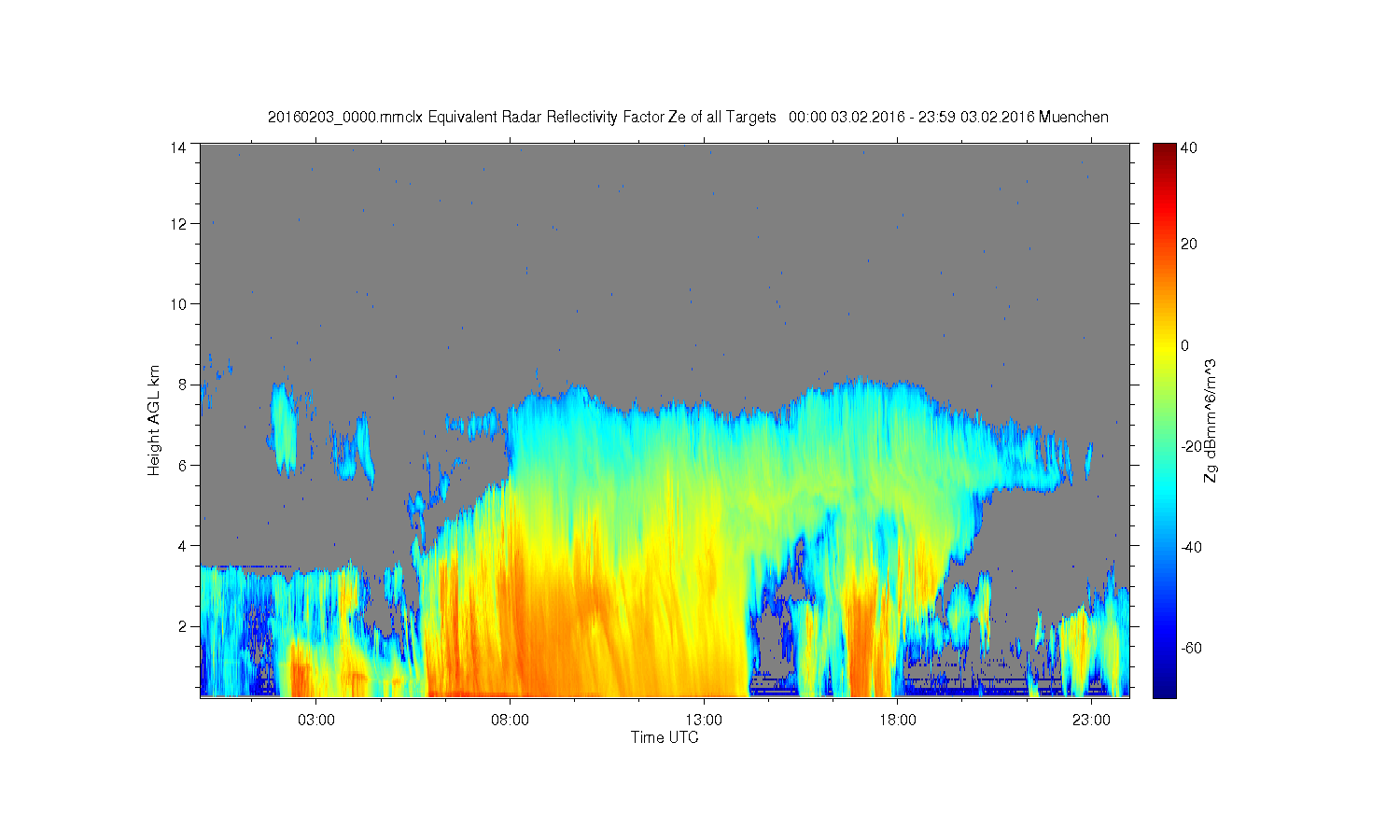This screenshot has height=840, width=1400.
Task: Click the 18:00 time tick label
Action: click(x=897, y=721)
